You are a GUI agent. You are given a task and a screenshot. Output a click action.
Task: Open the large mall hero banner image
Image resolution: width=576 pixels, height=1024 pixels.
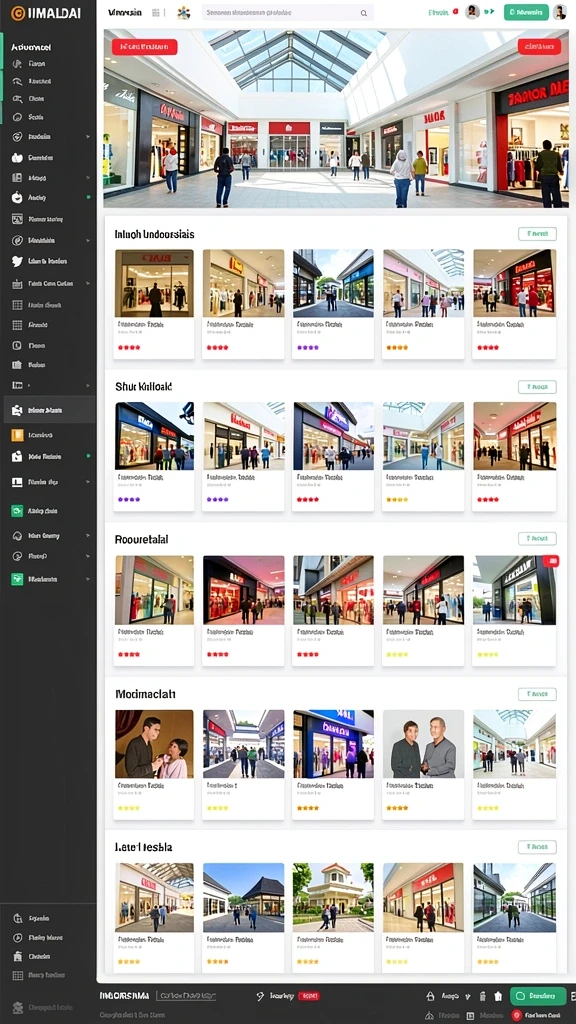tap(336, 119)
